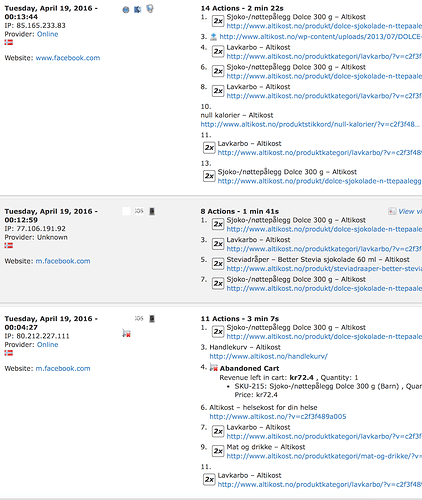The image size is (422, 500).
Task: Click the download icon at action 3
Action: (x=213, y=36)
